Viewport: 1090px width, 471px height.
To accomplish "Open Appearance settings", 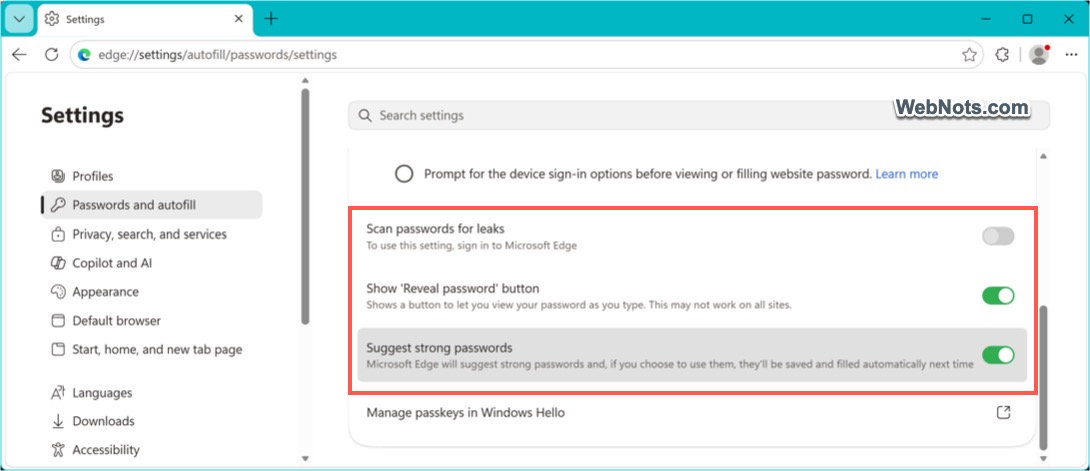I will (152, 292).
